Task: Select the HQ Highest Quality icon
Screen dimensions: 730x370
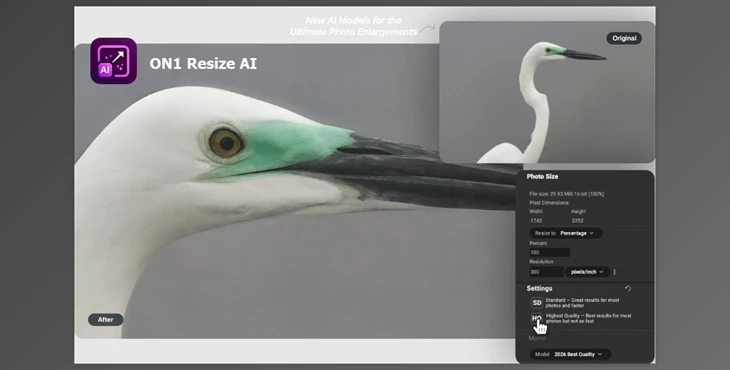Action: coord(537,318)
